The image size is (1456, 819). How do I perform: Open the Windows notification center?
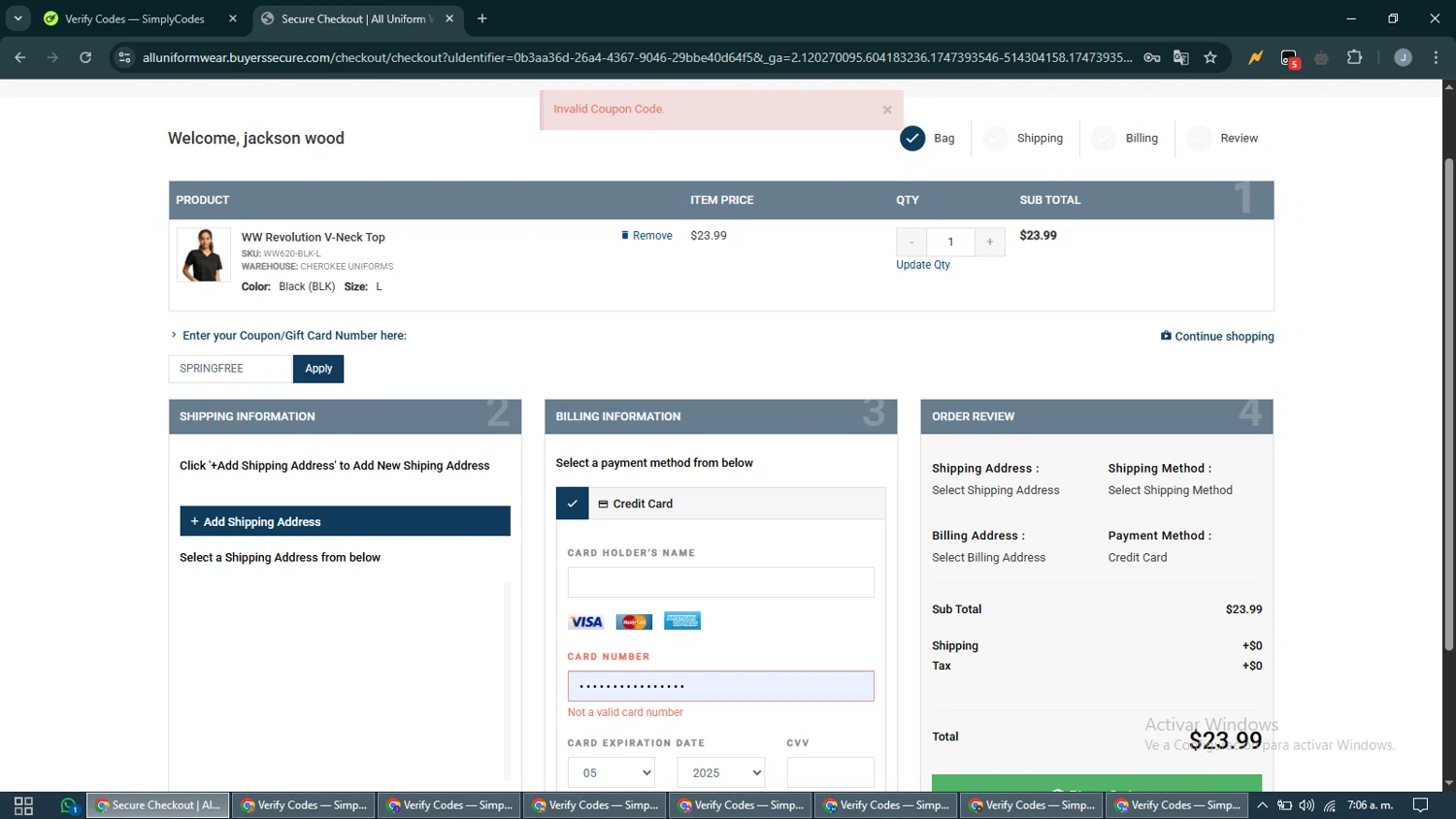click(1420, 805)
